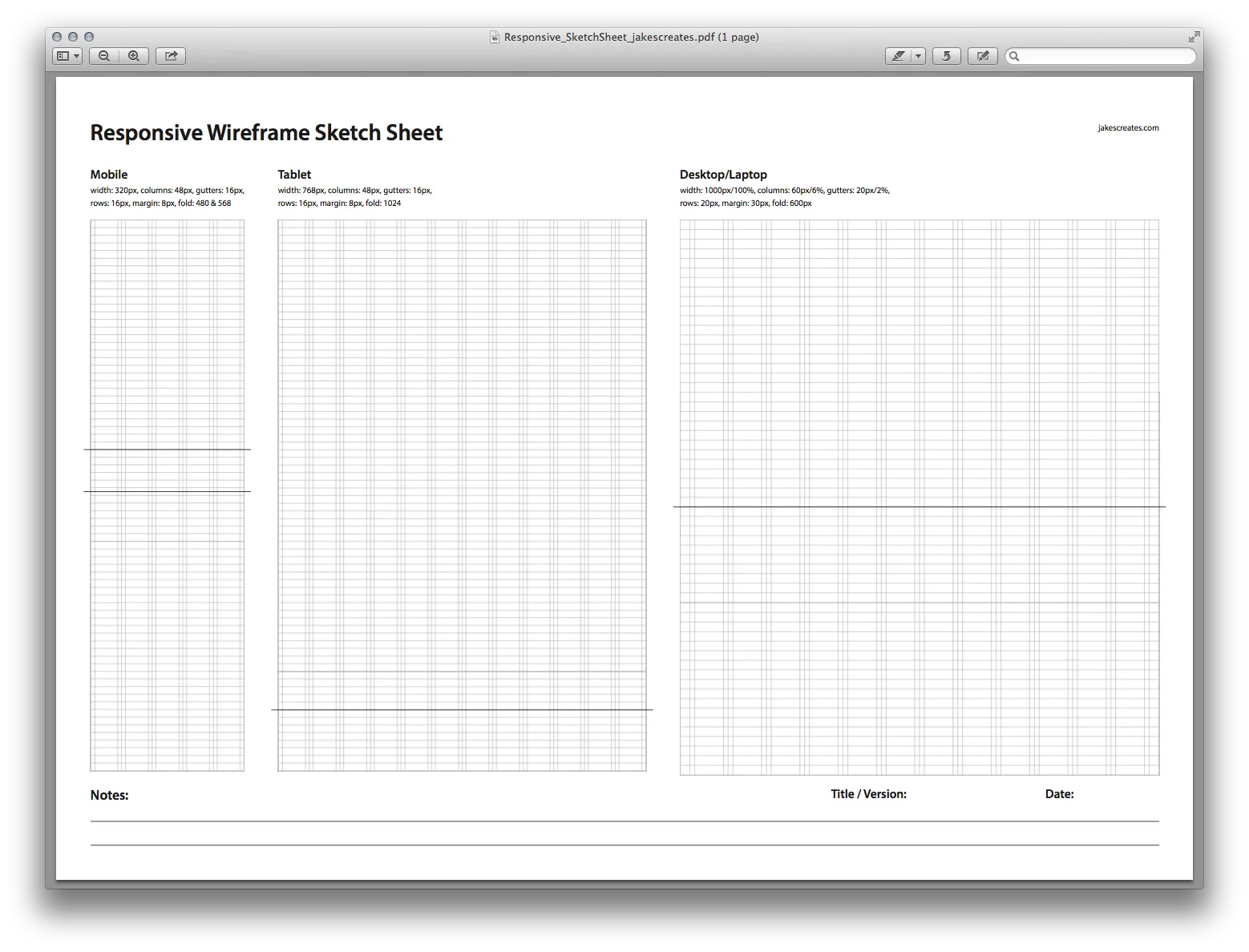Select the highlight text tool
The height and width of the screenshot is (952, 1249).
tap(898, 56)
